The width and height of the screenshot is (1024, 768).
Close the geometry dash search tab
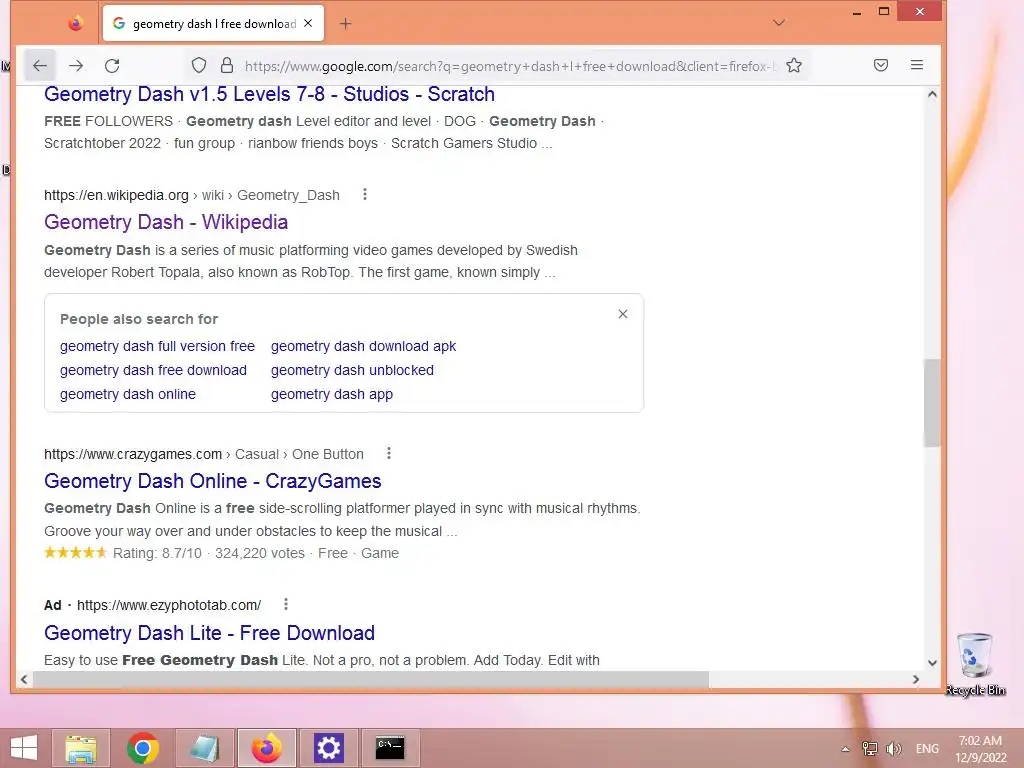click(x=308, y=24)
